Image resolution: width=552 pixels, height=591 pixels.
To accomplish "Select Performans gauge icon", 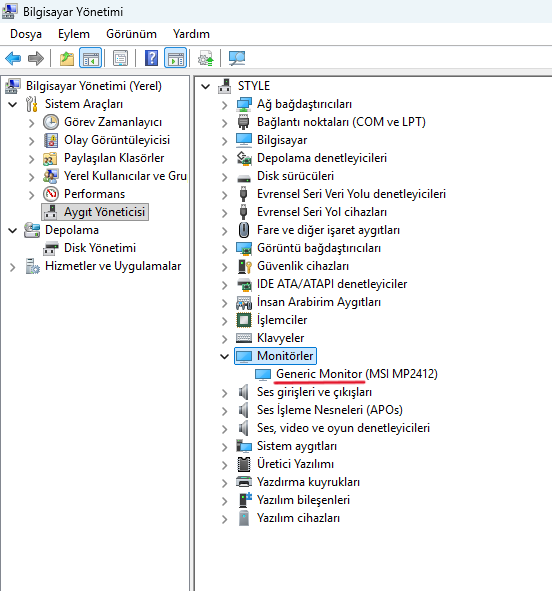I will (x=51, y=194).
